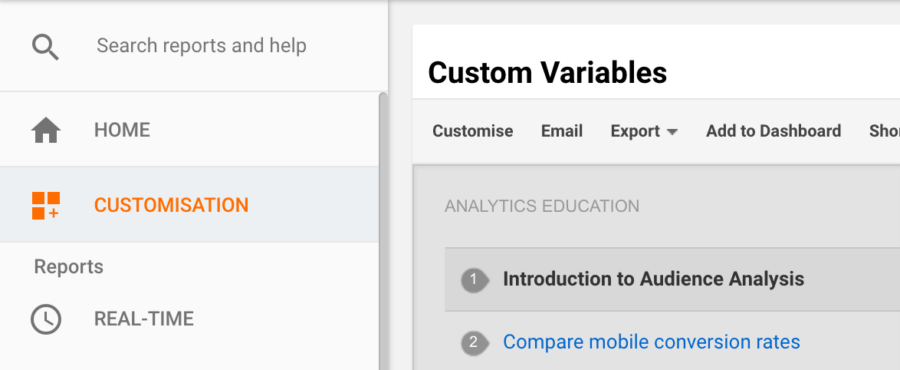Open the Export dropdown arrow

pyautogui.click(x=672, y=132)
